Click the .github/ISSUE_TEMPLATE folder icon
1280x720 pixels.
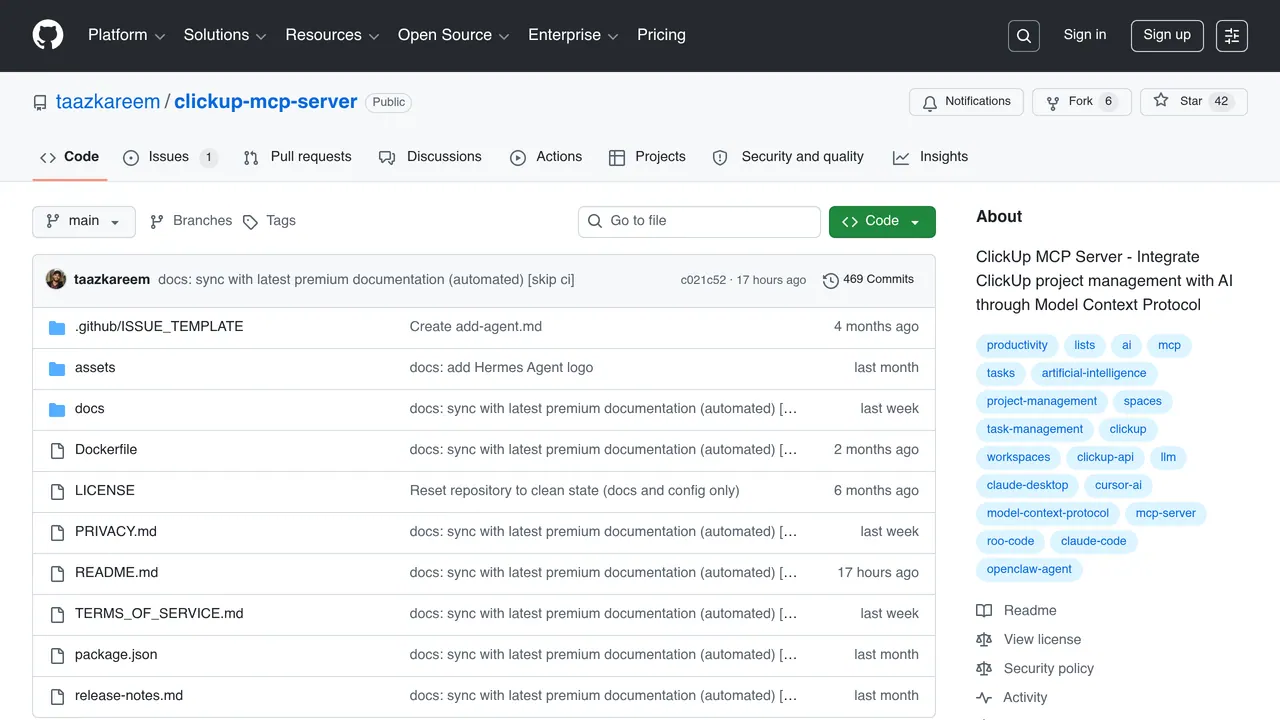tap(57, 327)
